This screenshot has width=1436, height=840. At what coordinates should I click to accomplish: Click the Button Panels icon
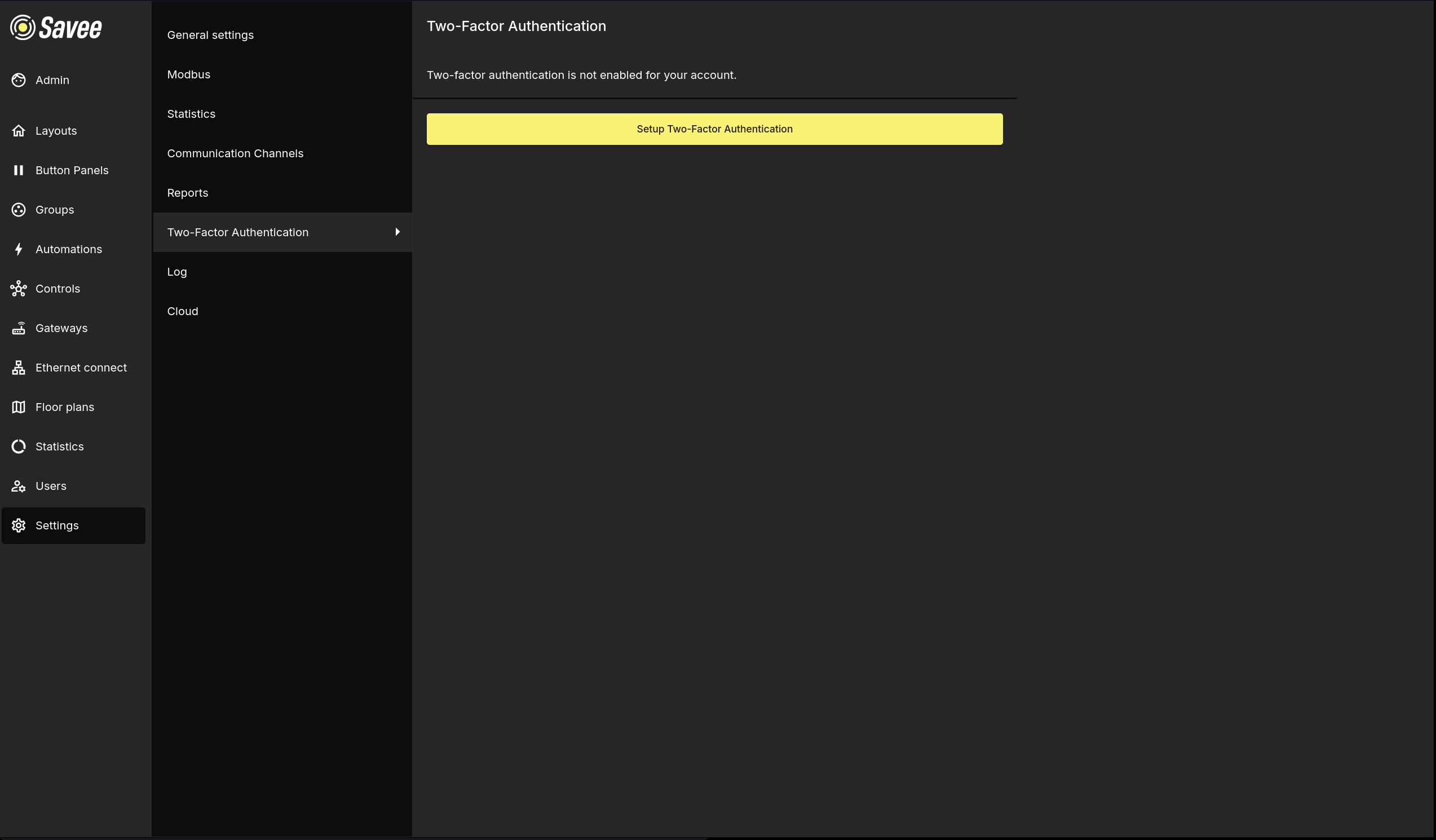(19, 170)
